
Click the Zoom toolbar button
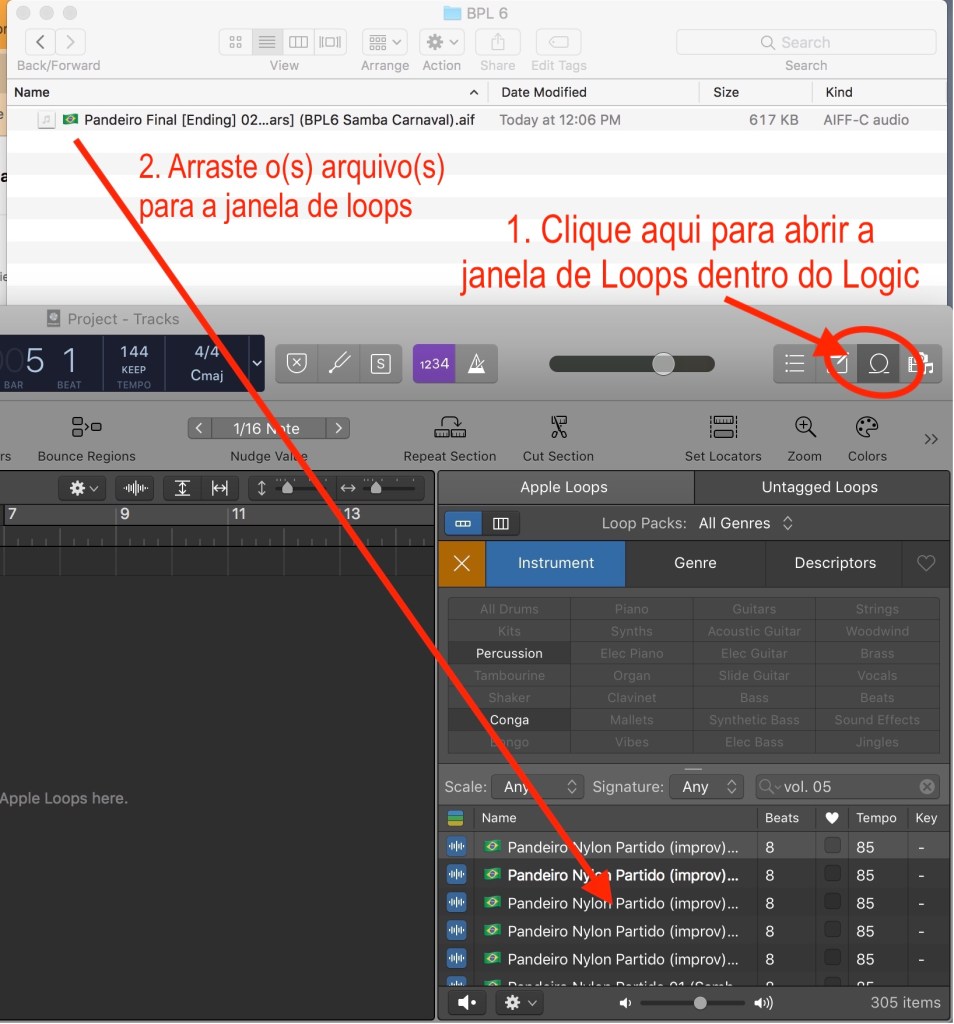(x=804, y=439)
